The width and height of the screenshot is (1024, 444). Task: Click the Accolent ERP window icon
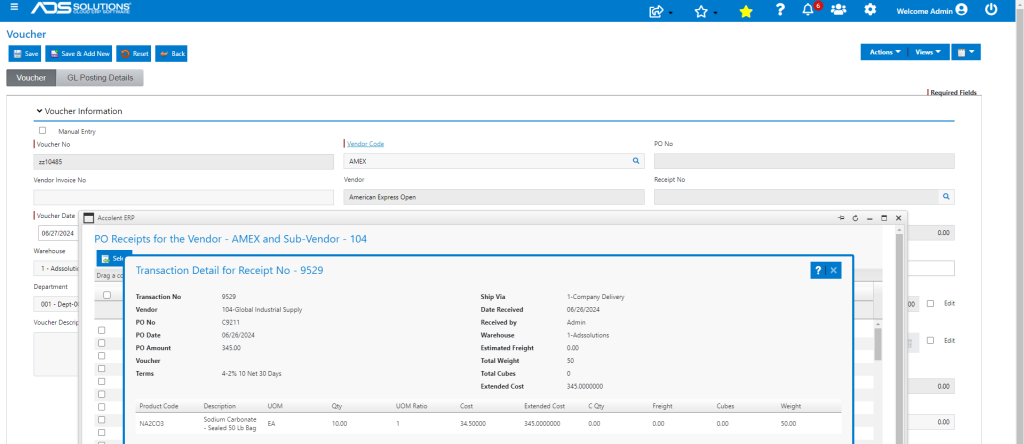(x=89, y=217)
